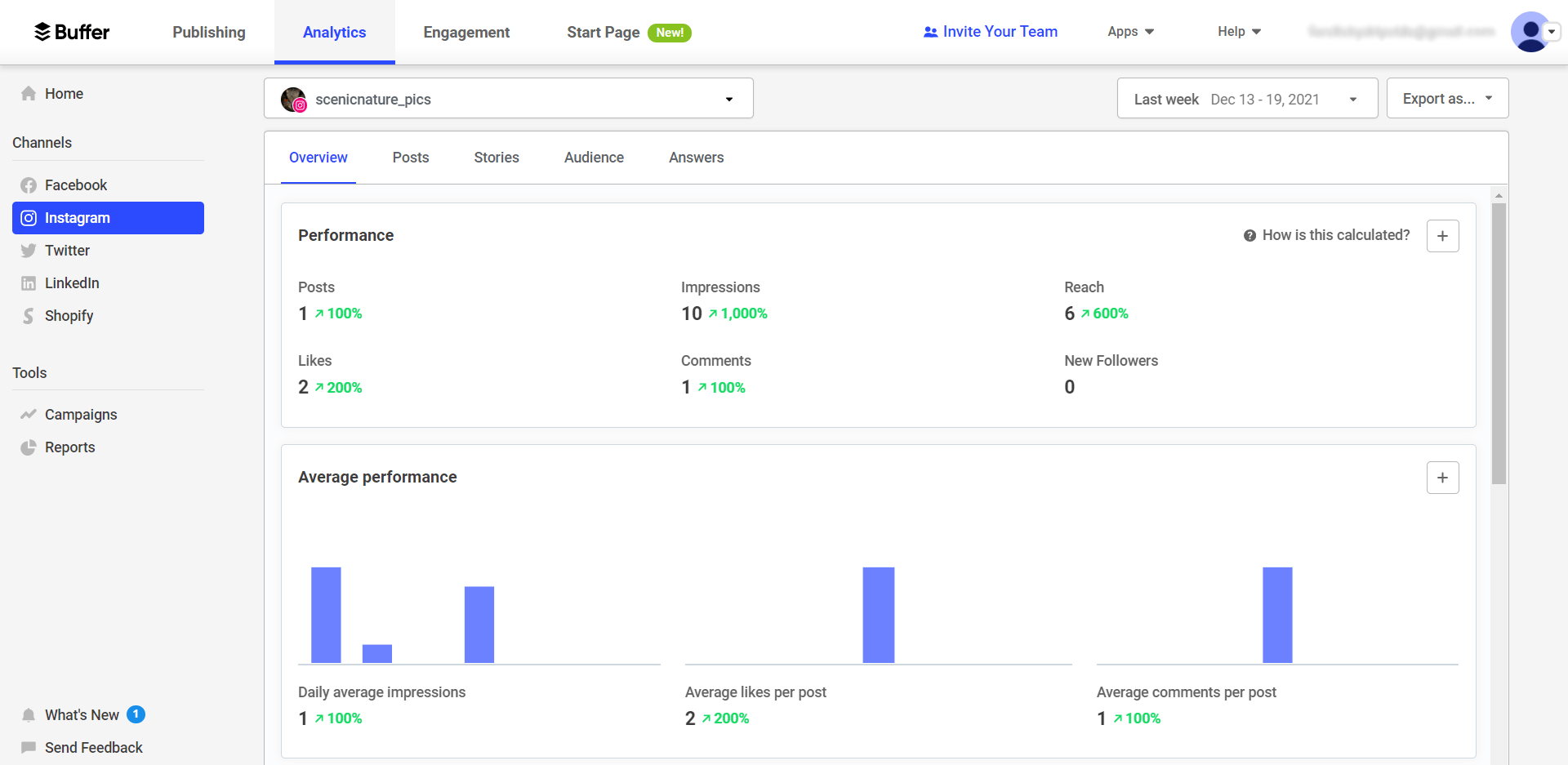The width and height of the screenshot is (1568, 765).
Task: Switch to the Answers tab
Action: point(697,158)
